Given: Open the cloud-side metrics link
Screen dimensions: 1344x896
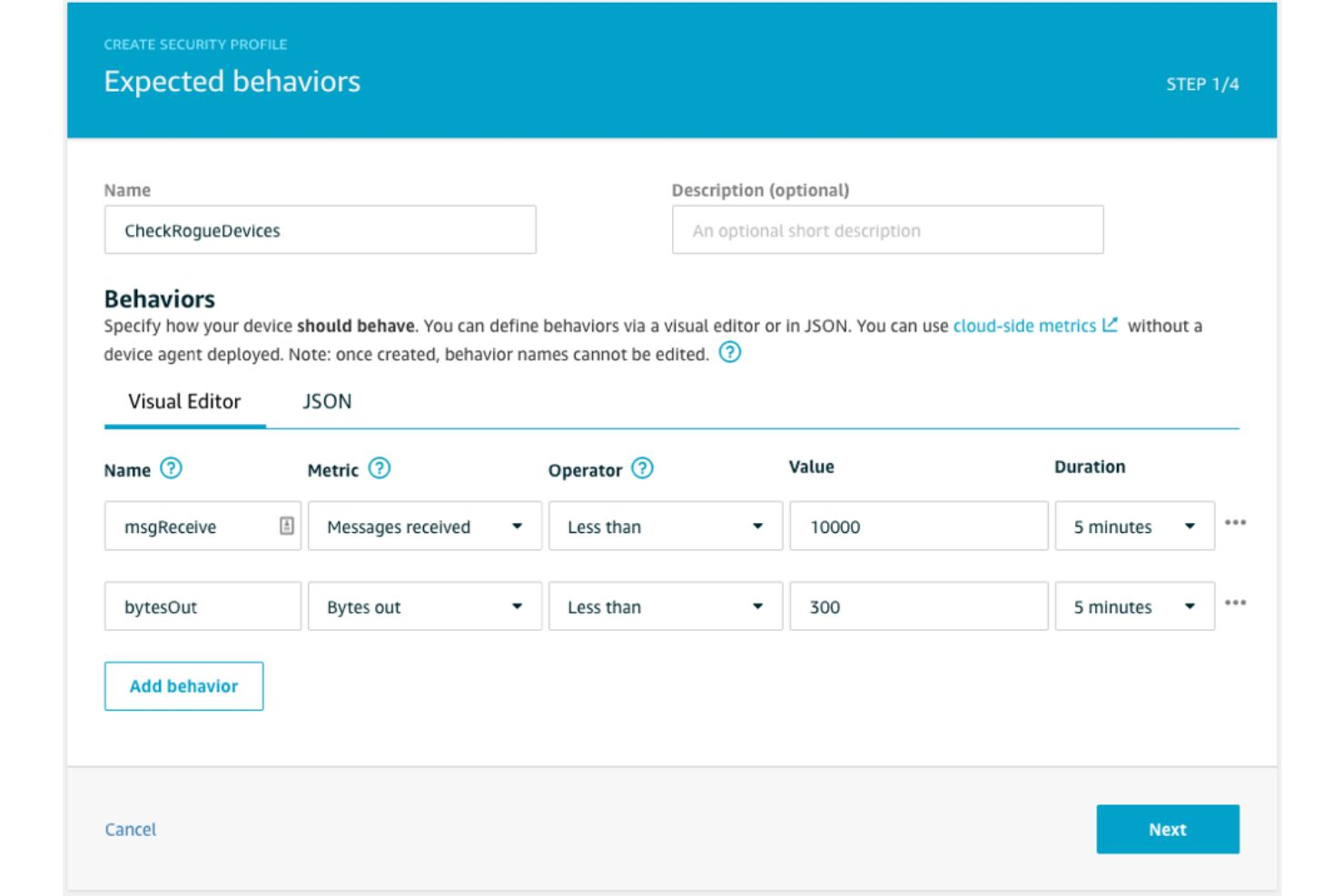Looking at the screenshot, I should 1024,326.
